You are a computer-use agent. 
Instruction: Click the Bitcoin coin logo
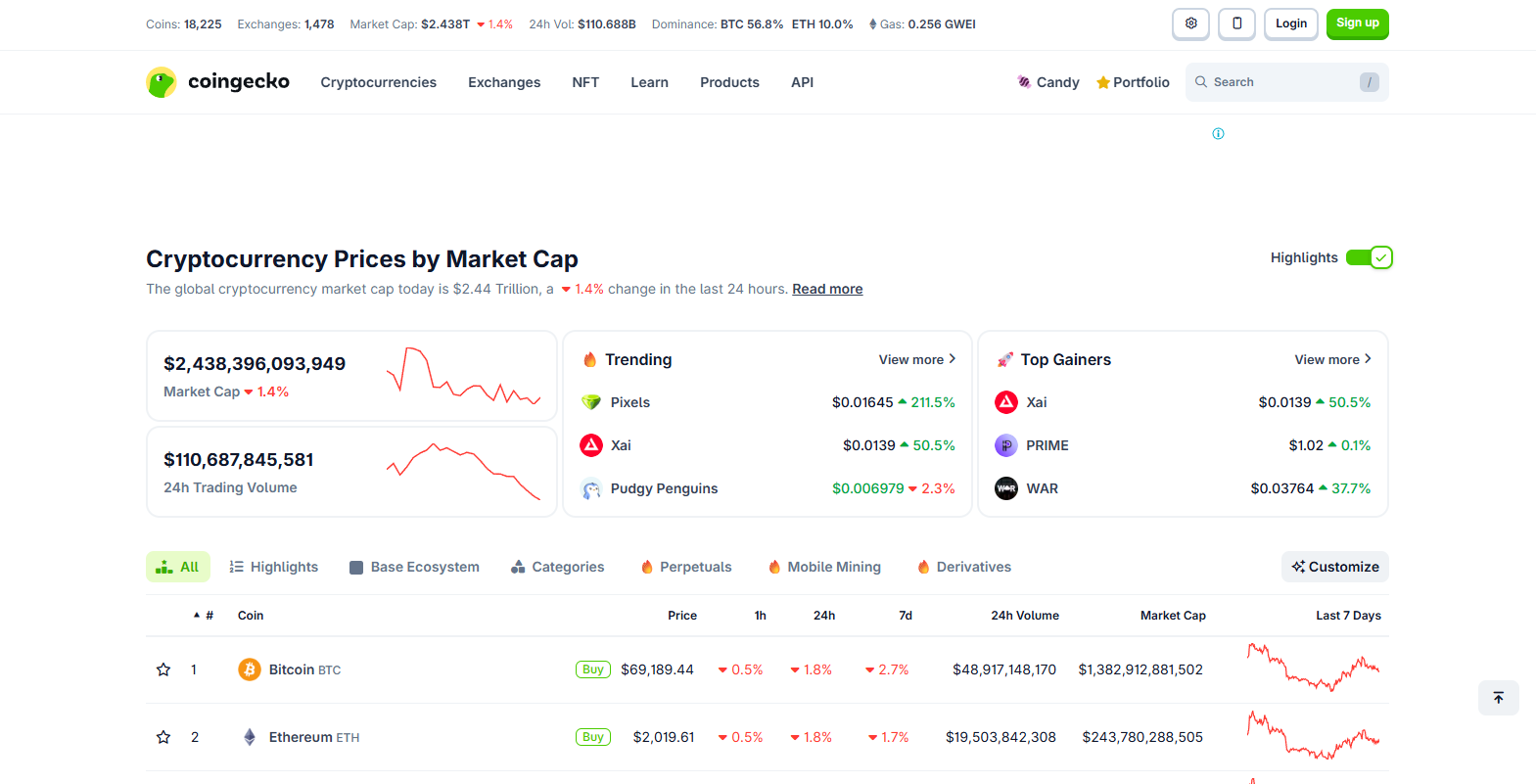tap(250, 669)
